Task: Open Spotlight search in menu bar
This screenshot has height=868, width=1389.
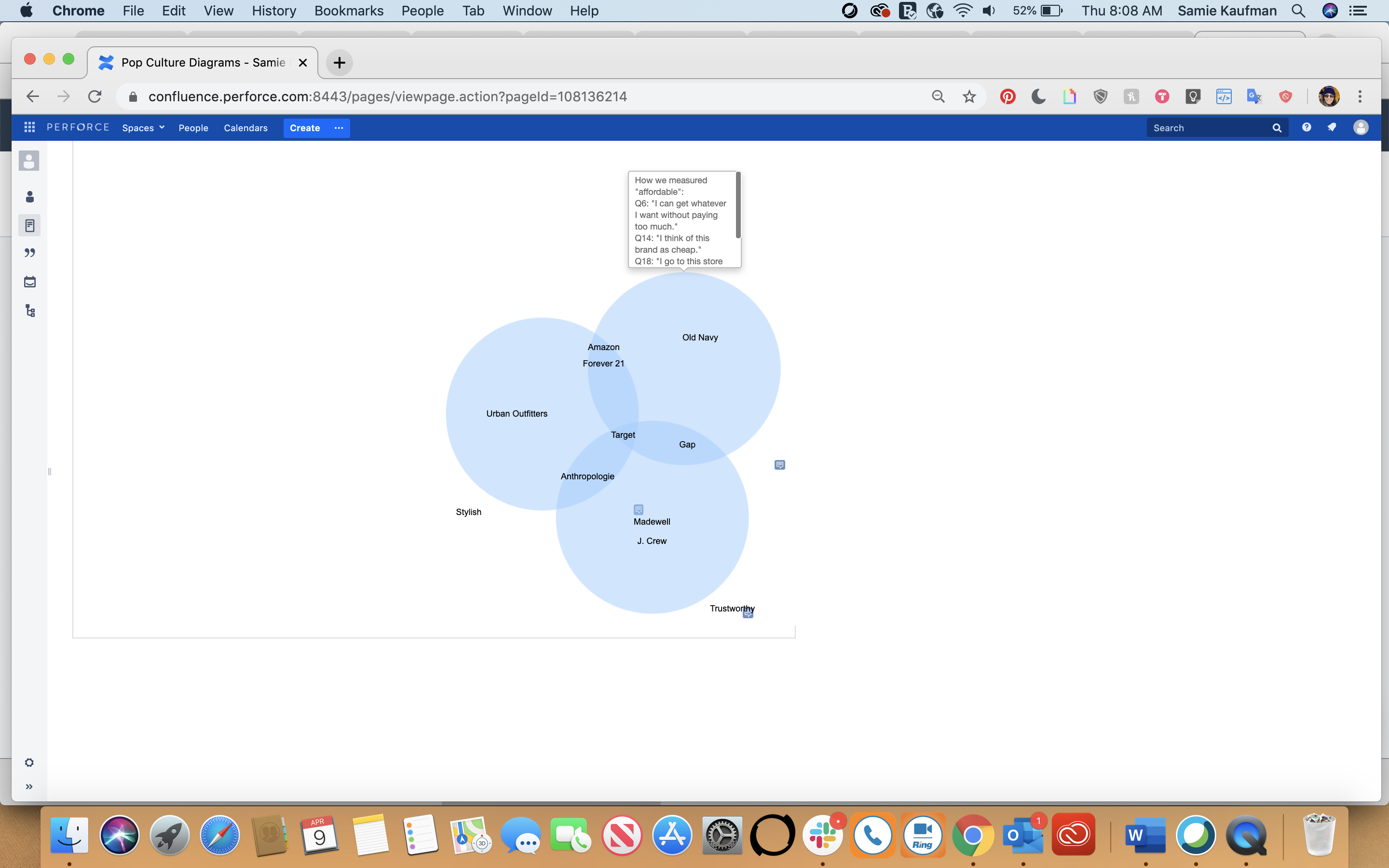Action: [1298, 10]
